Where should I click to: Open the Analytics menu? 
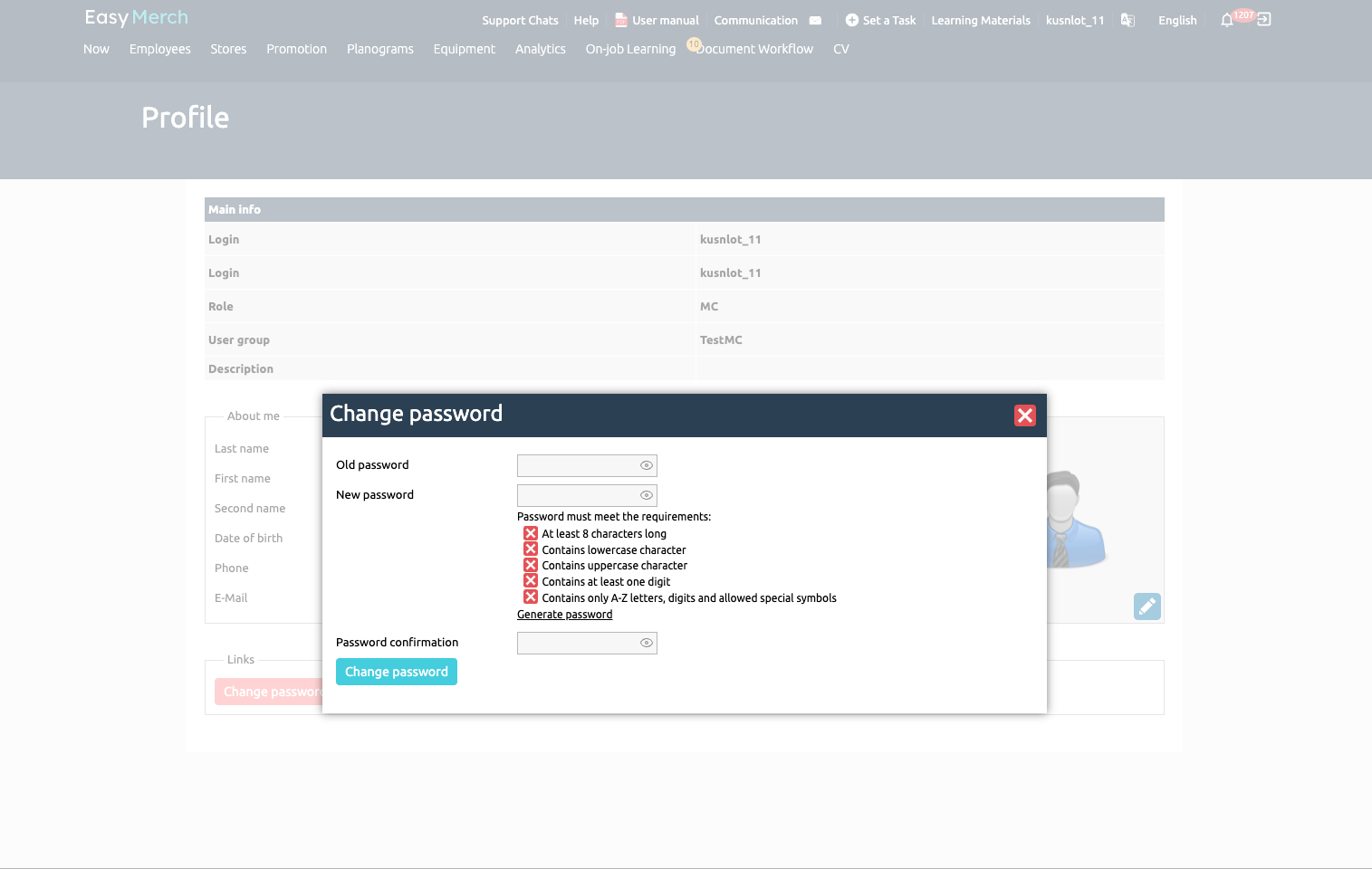point(540,49)
